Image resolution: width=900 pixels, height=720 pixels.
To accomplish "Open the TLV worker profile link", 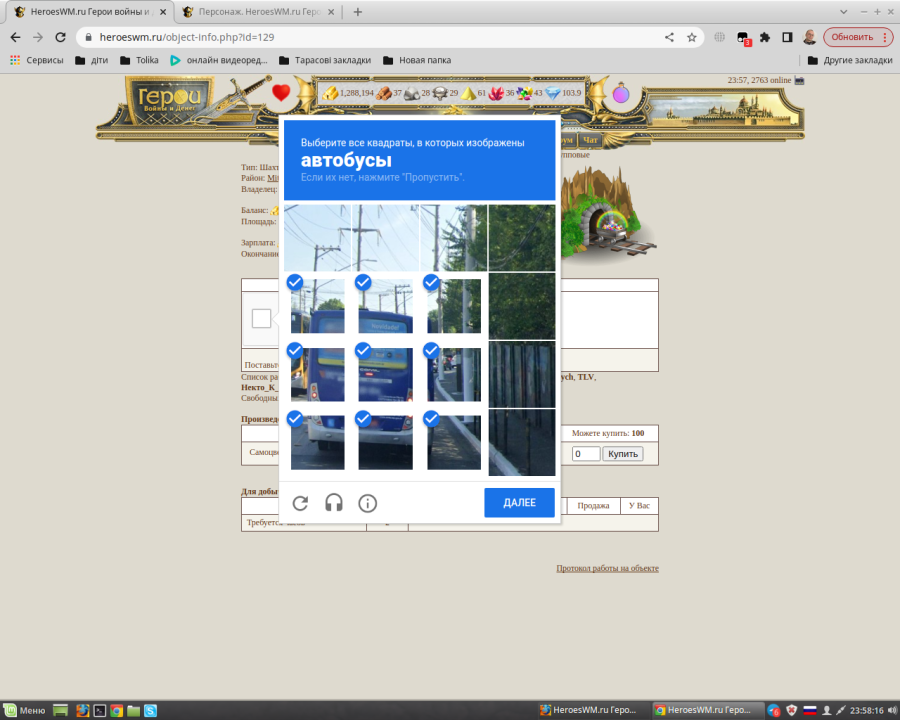I will pyautogui.click(x=585, y=377).
